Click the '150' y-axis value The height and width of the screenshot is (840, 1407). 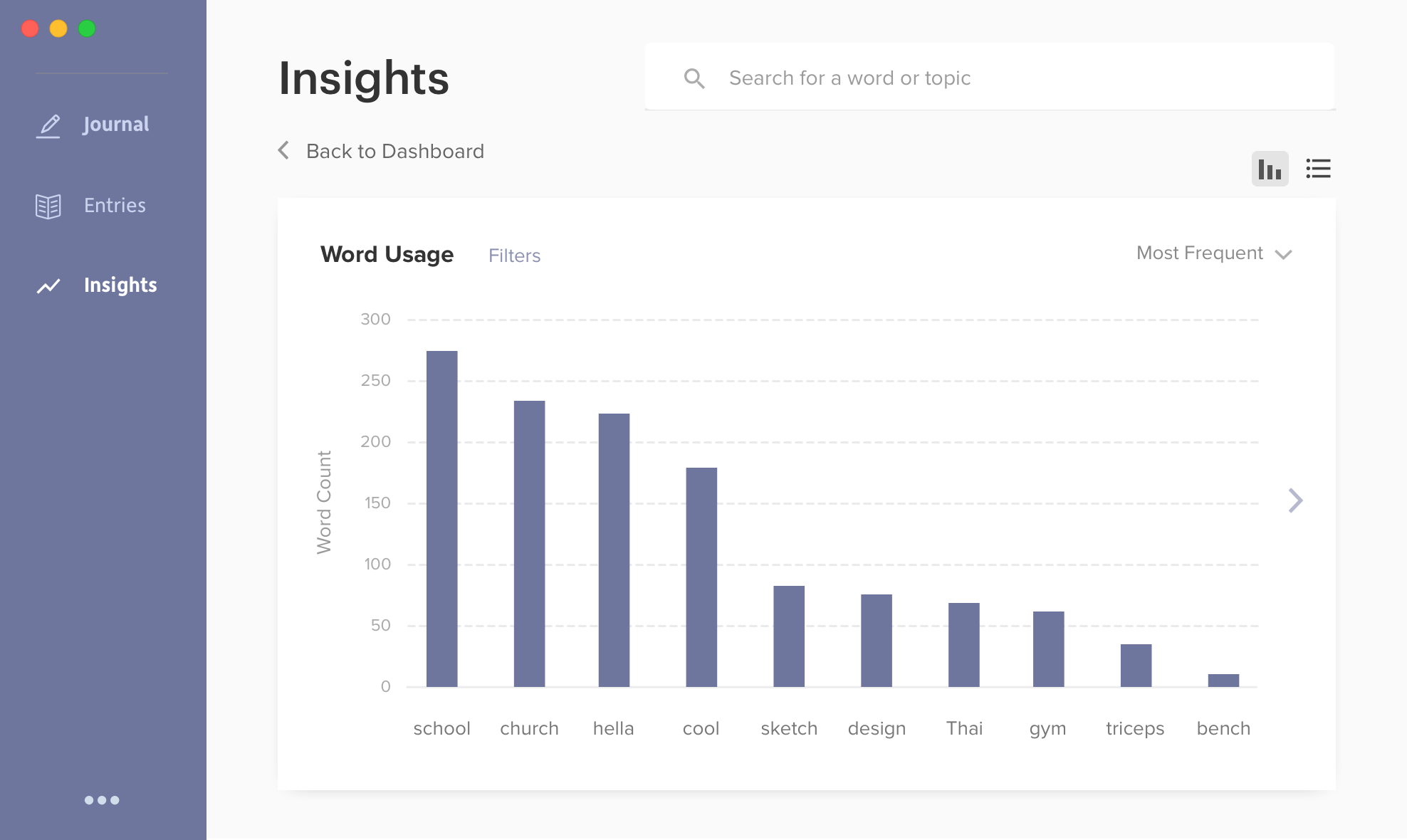pyautogui.click(x=377, y=503)
